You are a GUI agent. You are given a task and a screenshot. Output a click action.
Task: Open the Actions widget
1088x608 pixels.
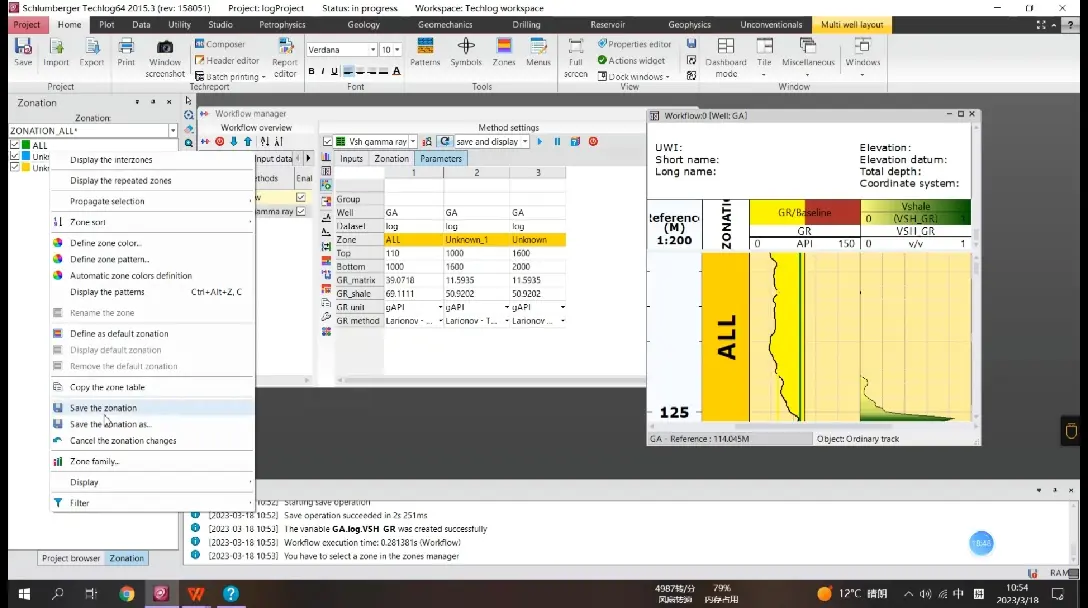click(x=631, y=60)
